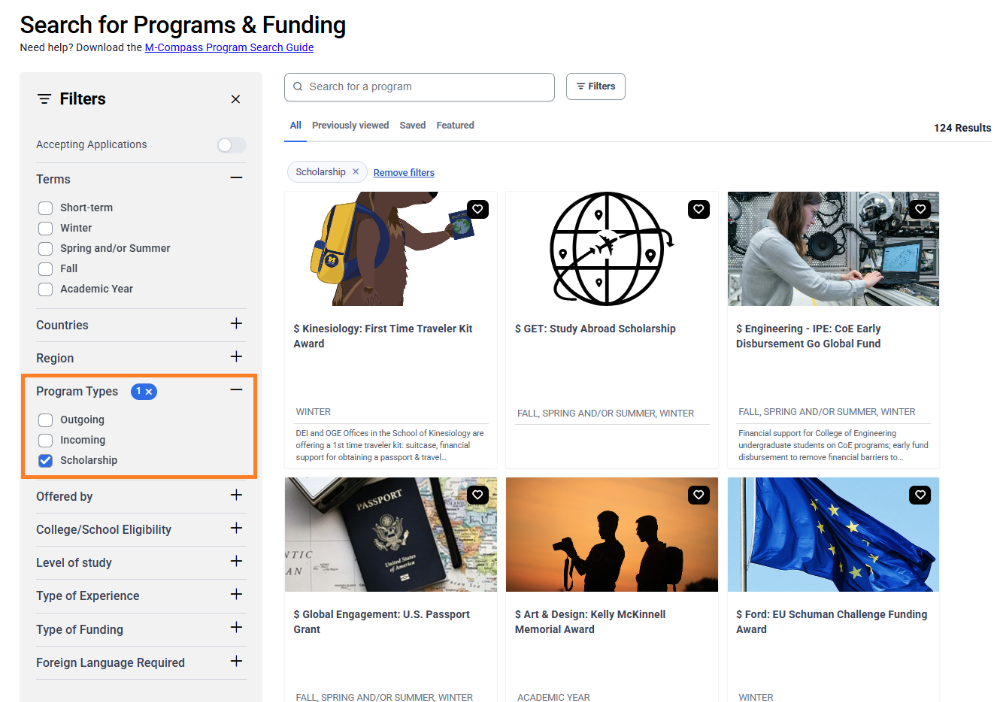Switch to the Saved tab
This screenshot has height=702, width=1000.
[x=412, y=125]
